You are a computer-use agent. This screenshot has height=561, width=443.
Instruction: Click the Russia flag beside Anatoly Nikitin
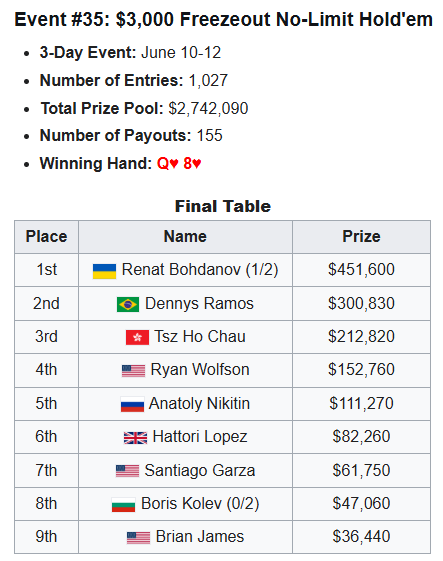coord(132,404)
